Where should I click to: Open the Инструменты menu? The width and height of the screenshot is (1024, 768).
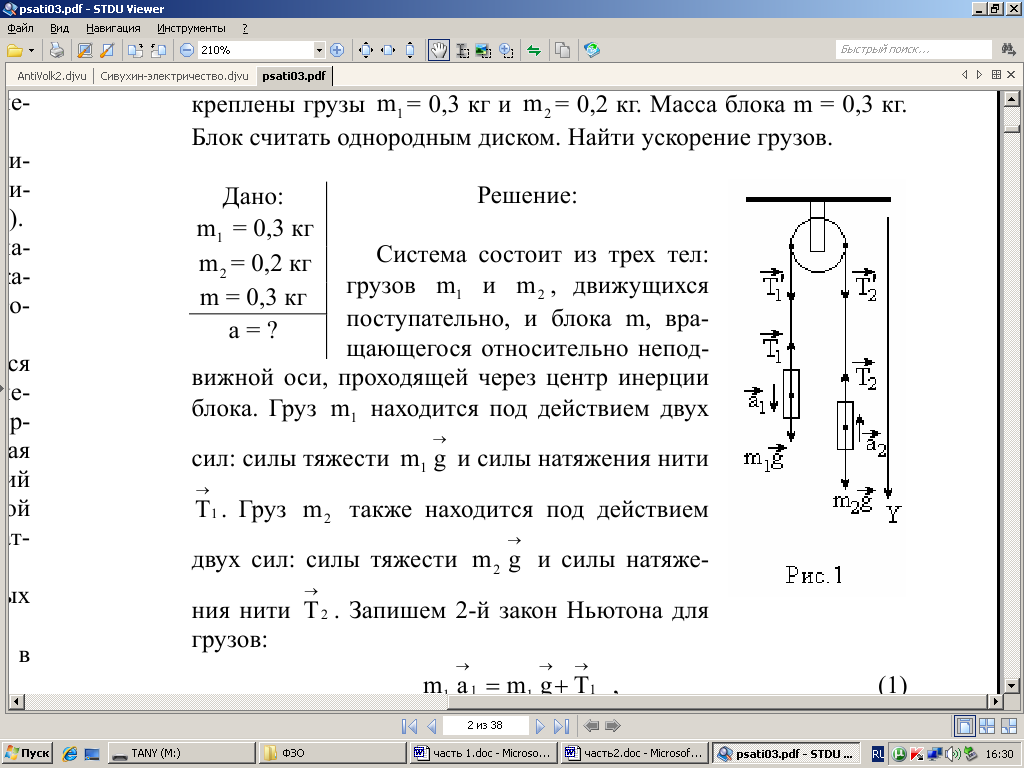(191, 28)
